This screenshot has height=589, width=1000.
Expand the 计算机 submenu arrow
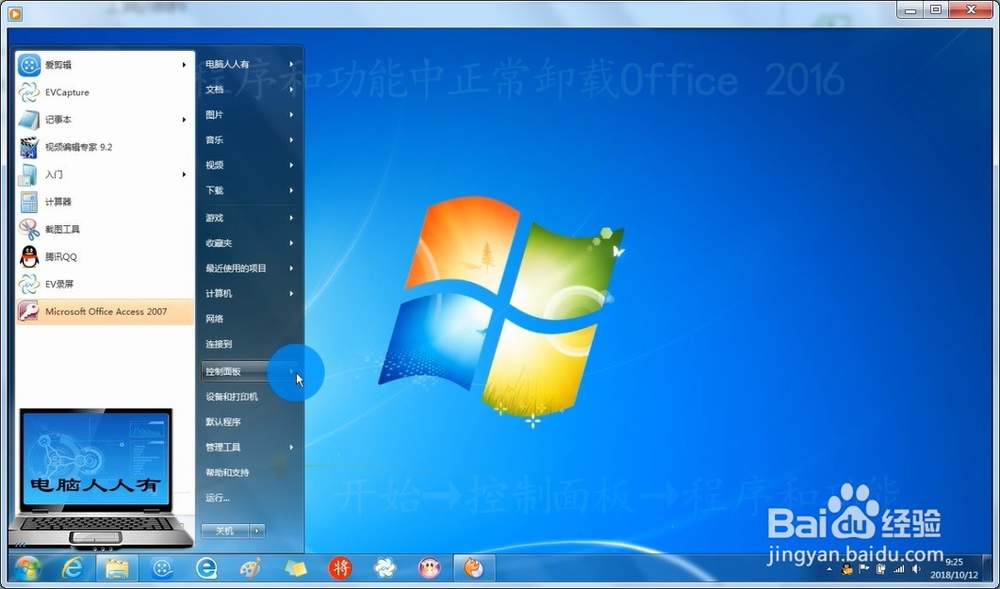[x=291, y=294]
